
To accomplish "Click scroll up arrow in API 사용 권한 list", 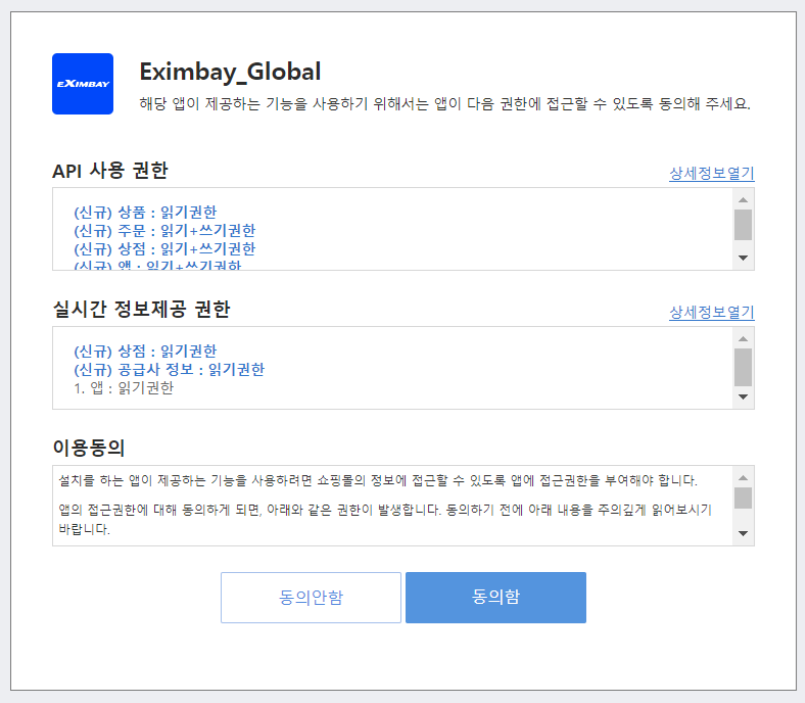I will pos(743,200).
